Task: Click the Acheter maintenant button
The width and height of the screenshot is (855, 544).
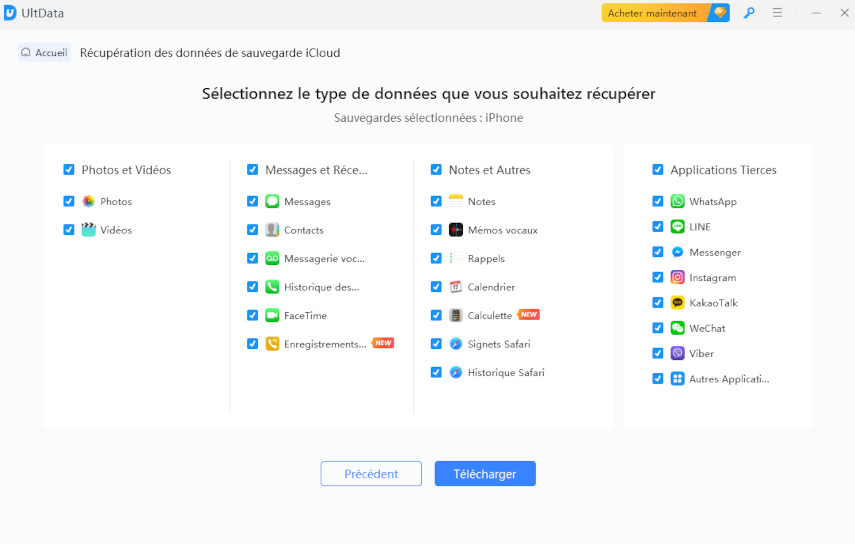Action: [665, 13]
